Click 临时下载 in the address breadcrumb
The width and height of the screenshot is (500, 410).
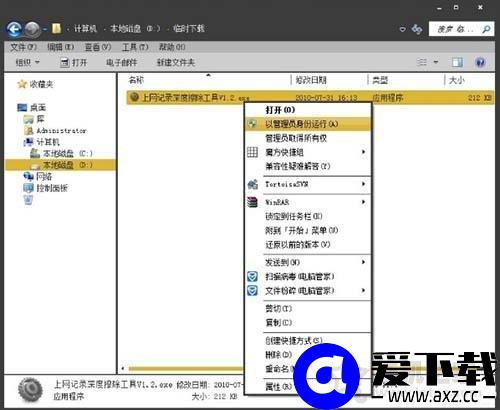pos(189,29)
